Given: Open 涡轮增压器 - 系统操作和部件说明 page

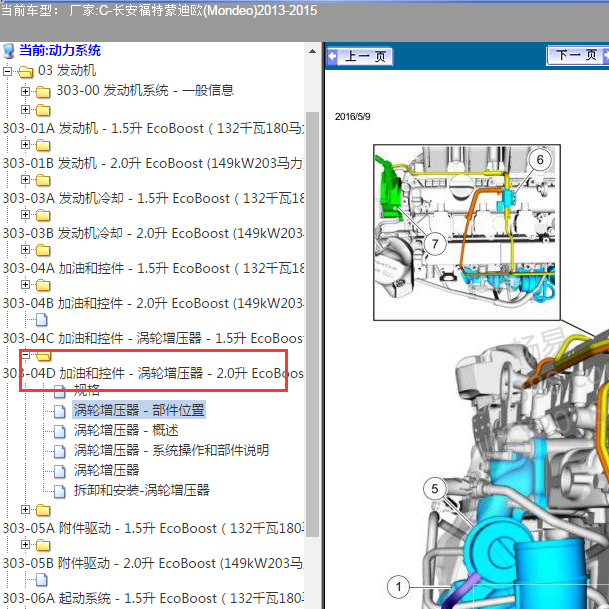Looking at the screenshot, I should coord(171,450).
